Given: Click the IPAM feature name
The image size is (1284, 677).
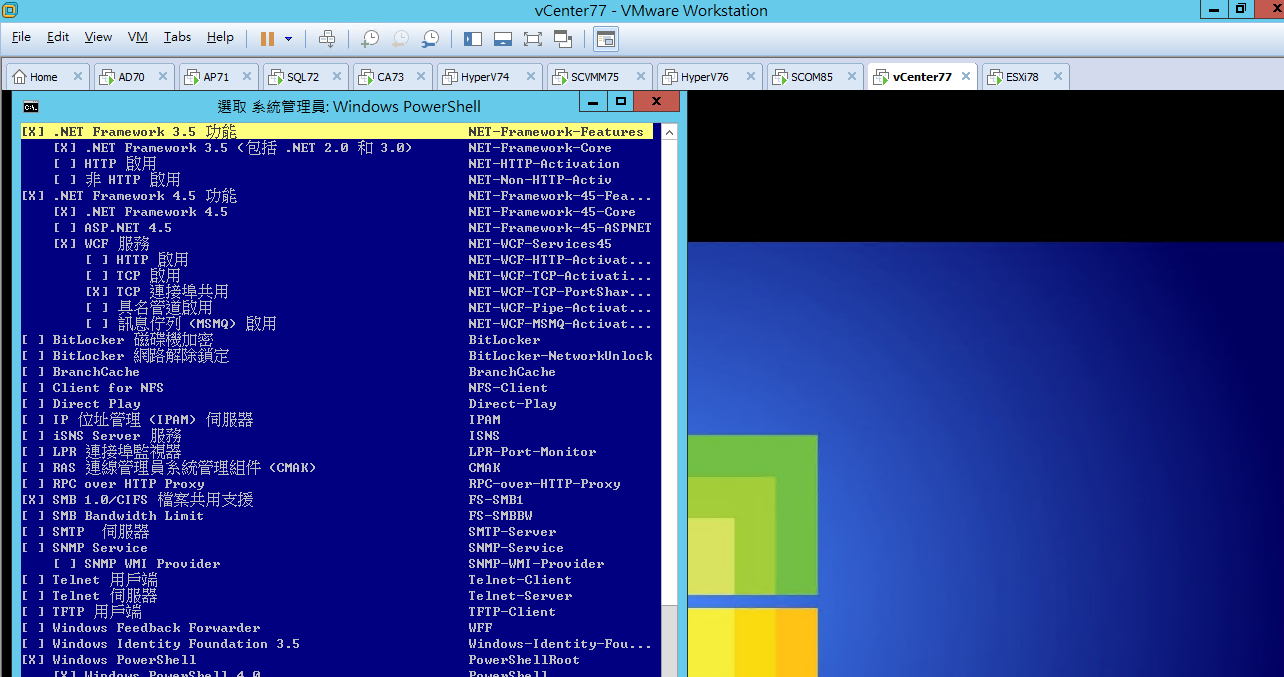Looking at the screenshot, I should pos(484,420).
